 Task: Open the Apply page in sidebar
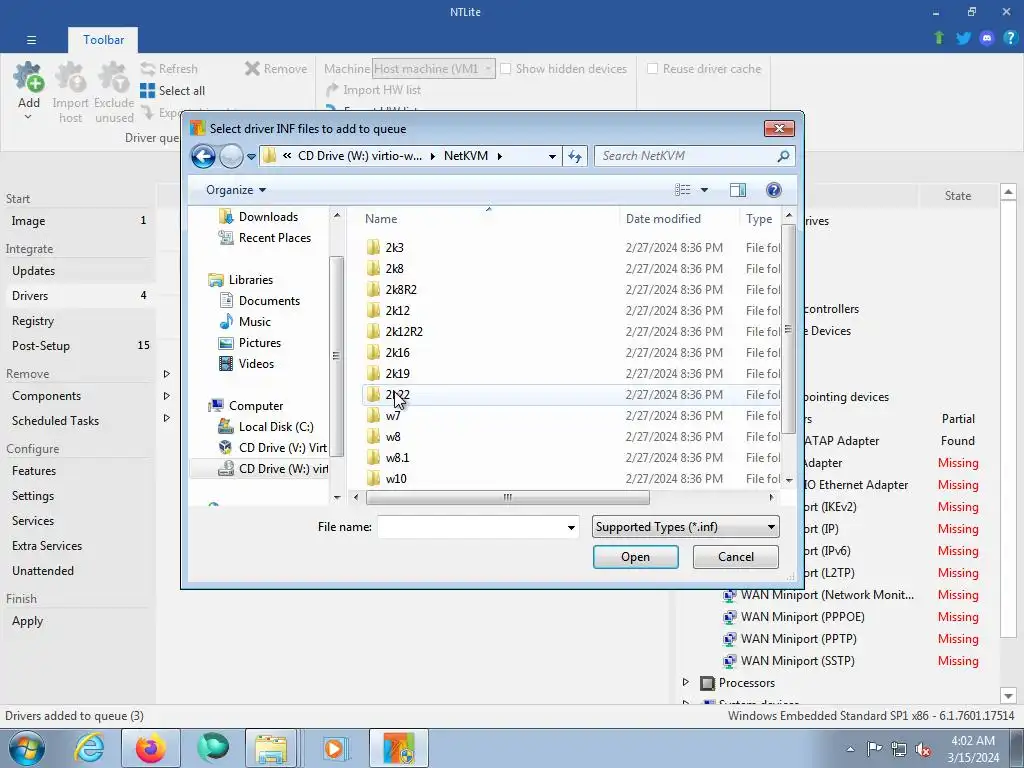[x=27, y=621]
